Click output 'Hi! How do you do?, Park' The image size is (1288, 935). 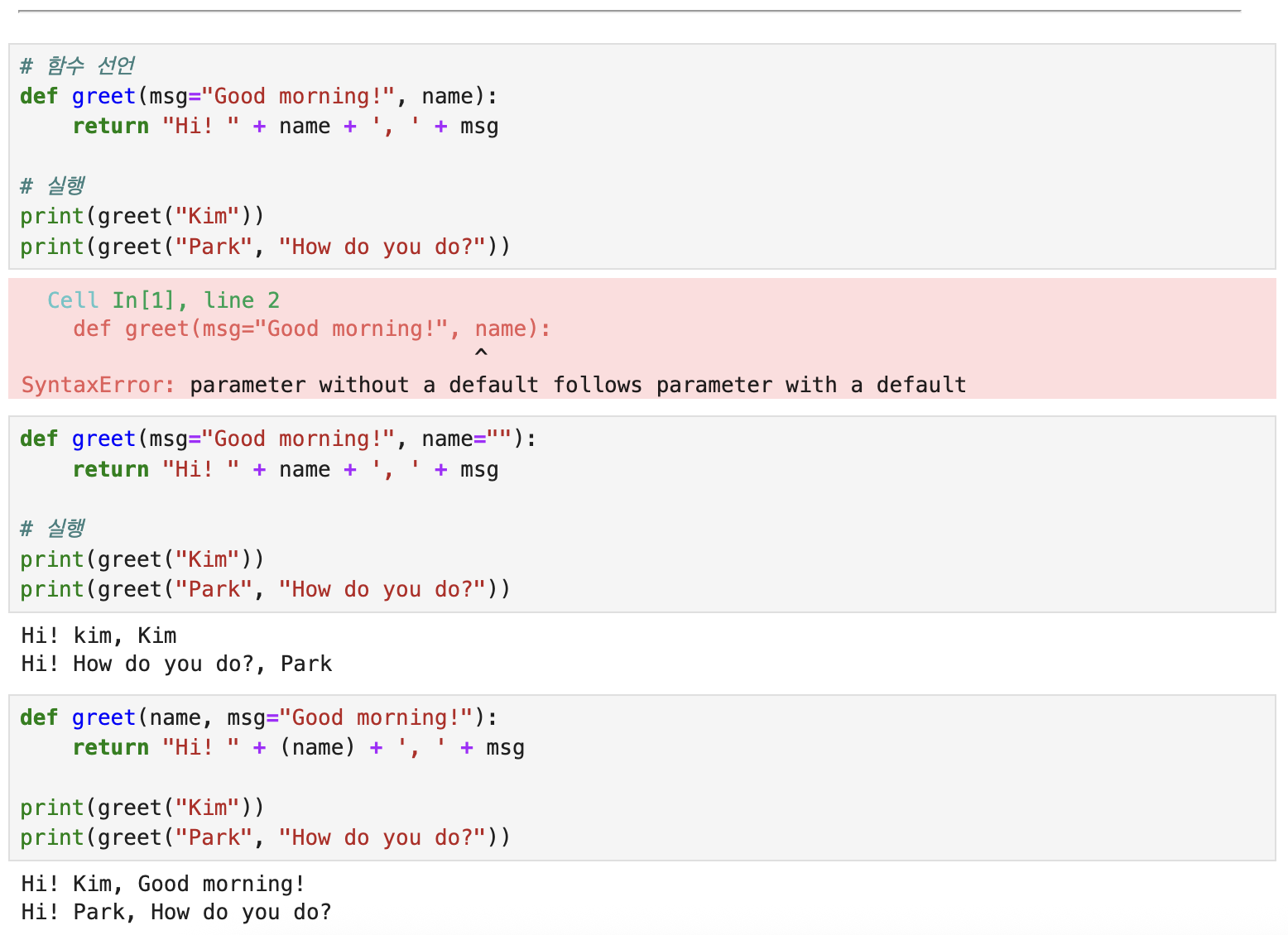(177, 664)
